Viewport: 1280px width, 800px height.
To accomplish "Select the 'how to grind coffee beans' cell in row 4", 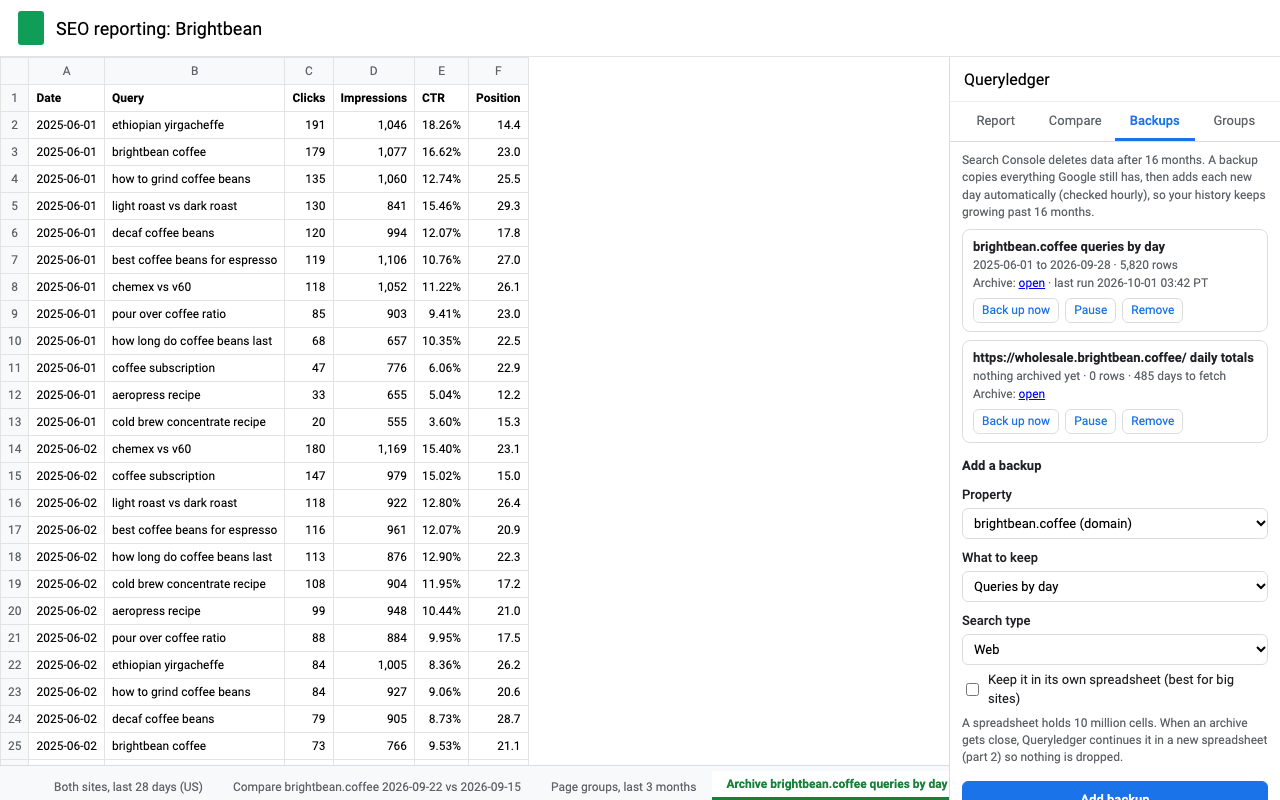I will tap(194, 179).
